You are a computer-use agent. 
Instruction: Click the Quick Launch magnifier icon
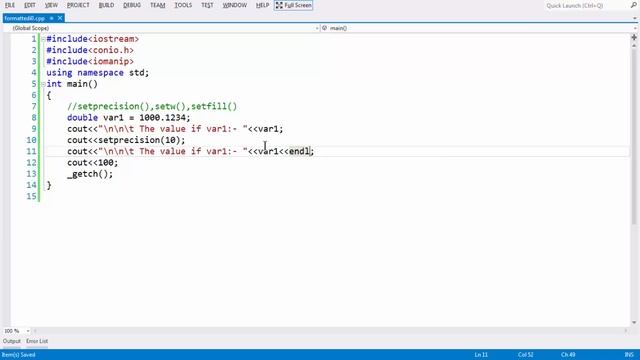[634, 5]
